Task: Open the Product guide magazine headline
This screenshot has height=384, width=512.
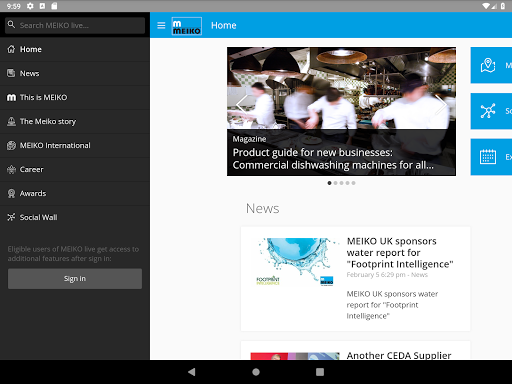Action: (x=333, y=159)
